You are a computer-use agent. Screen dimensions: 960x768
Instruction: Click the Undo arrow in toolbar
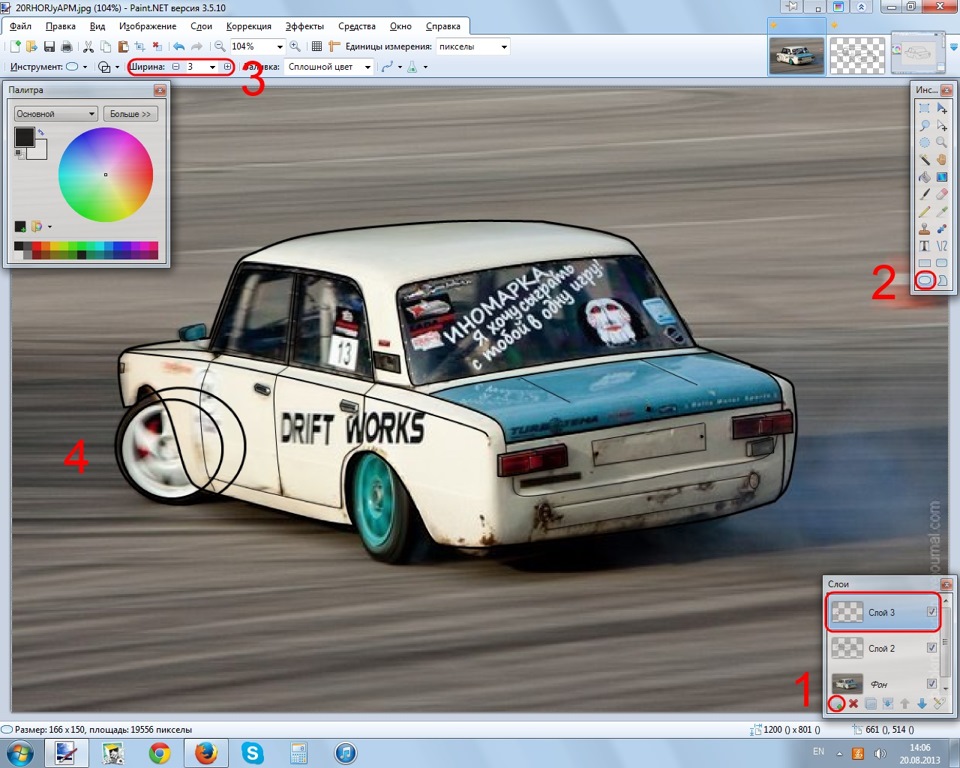tap(179, 47)
